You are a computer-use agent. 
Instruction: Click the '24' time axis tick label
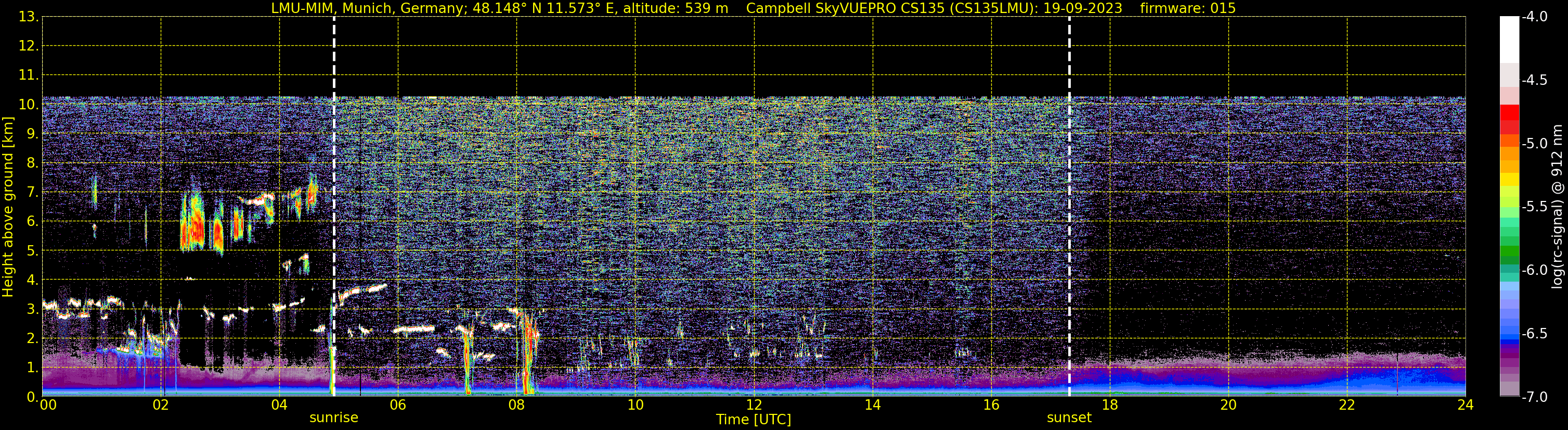point(1465,405)
